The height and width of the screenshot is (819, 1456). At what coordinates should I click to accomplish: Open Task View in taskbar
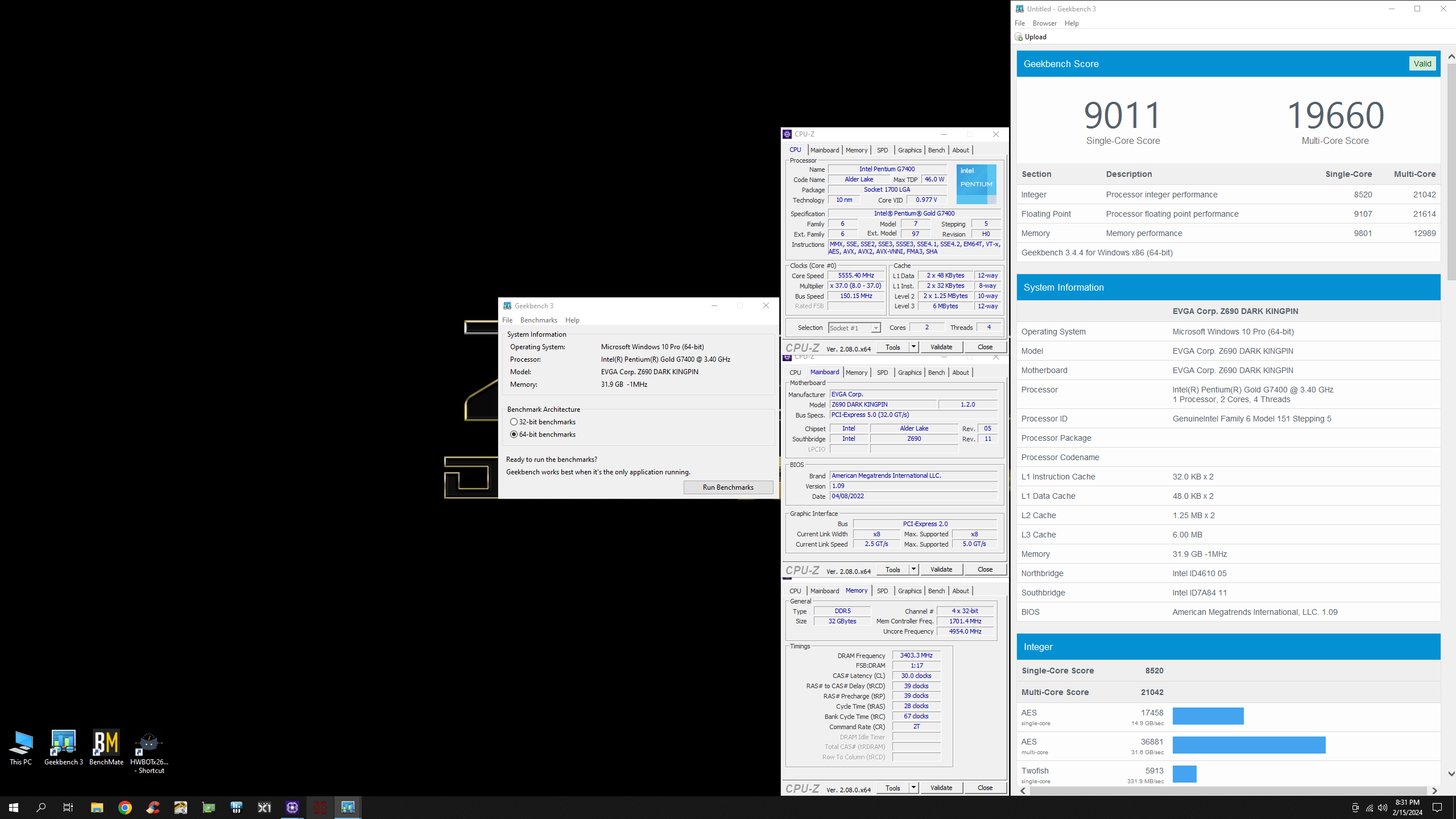[x=68, y=807]
